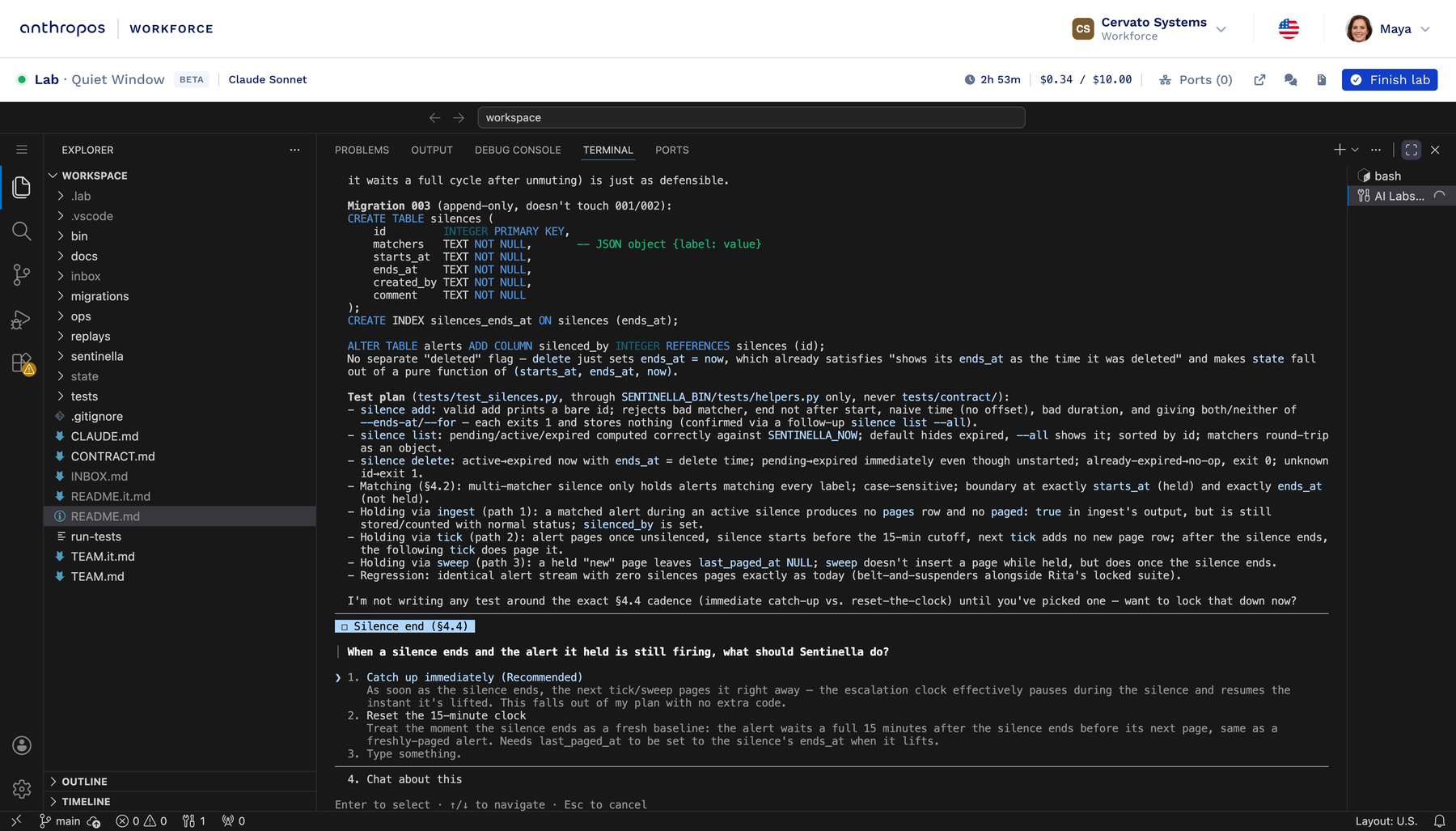Click the Finish lab button

tap(1390, 80)
